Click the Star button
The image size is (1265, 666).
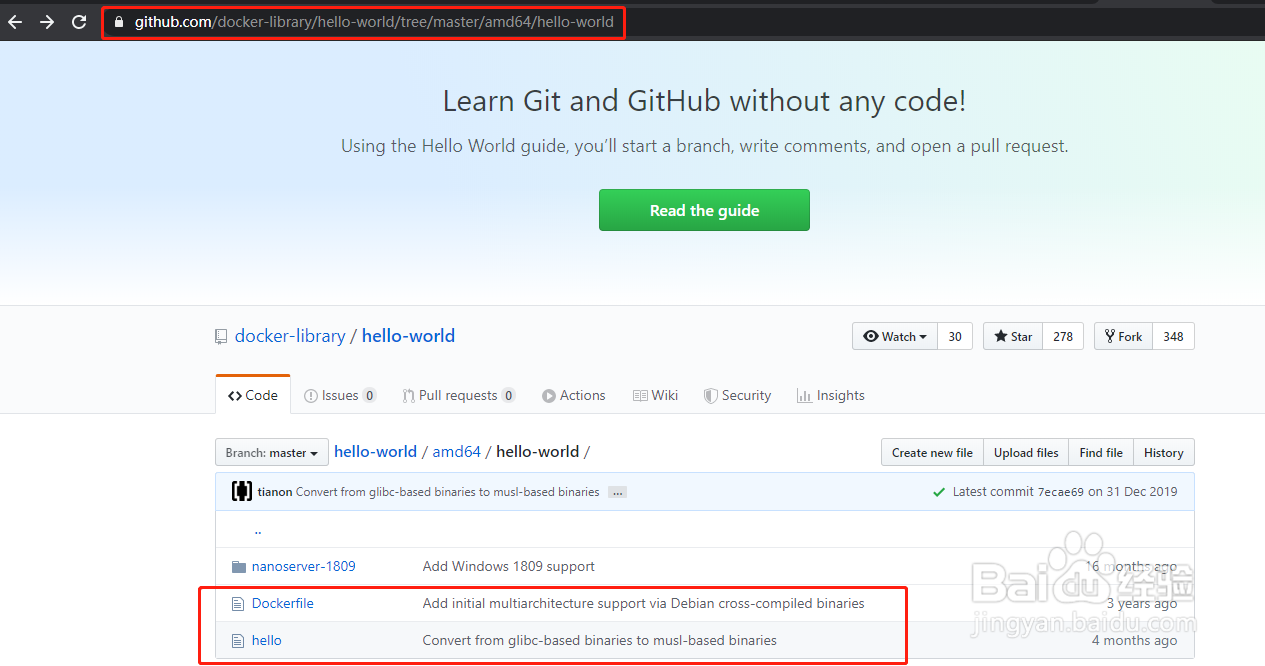(1013, 336)
